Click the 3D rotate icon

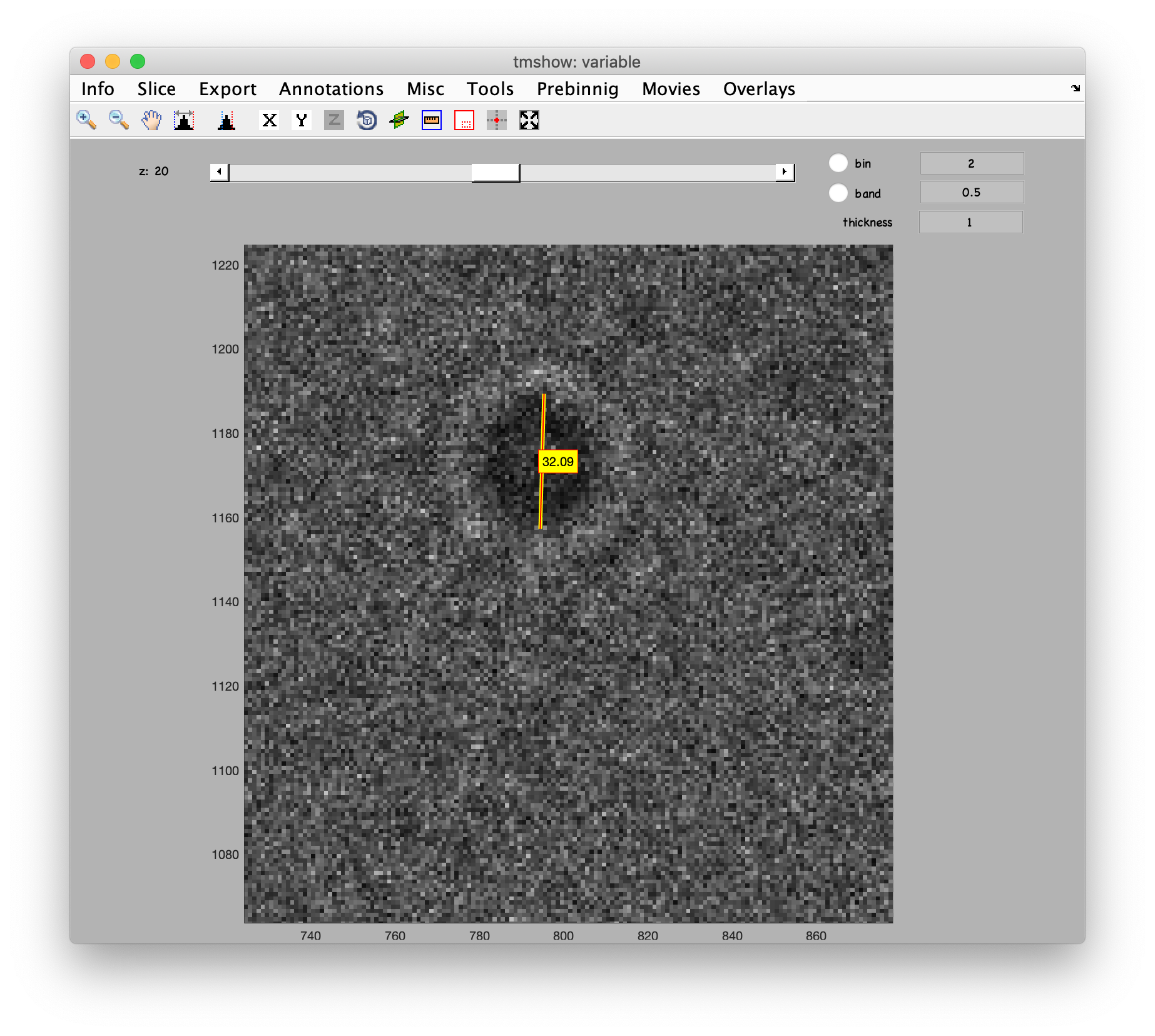coord(367,120)
